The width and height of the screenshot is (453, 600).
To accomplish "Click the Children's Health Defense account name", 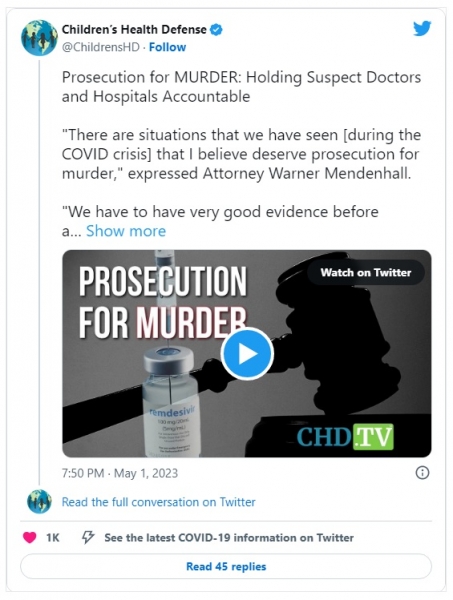I will click(x=134, y=29).
